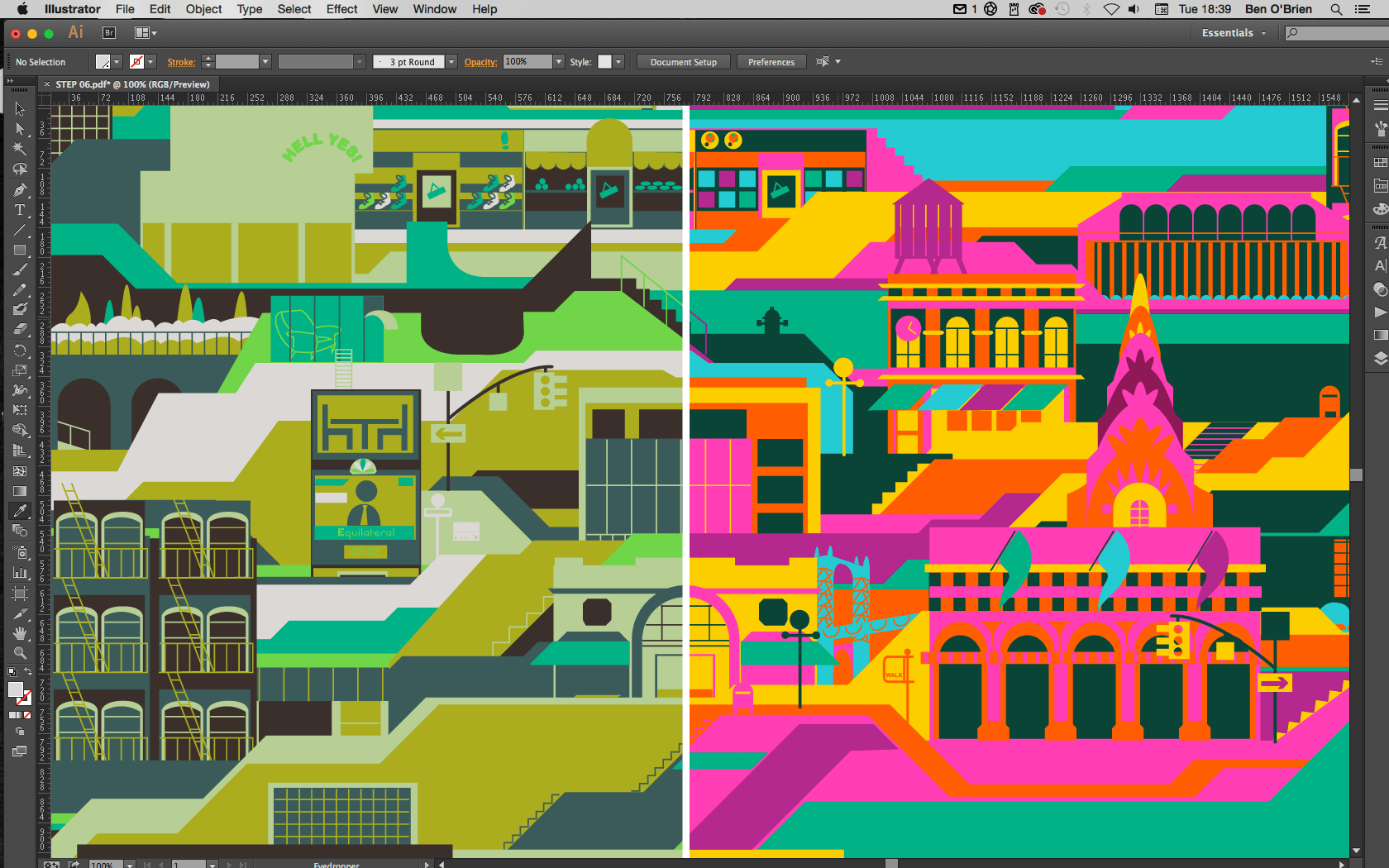The width and height of the screenshot is (1389, 868).
Task: Select the Hand tool
Action: coord(20,633)
